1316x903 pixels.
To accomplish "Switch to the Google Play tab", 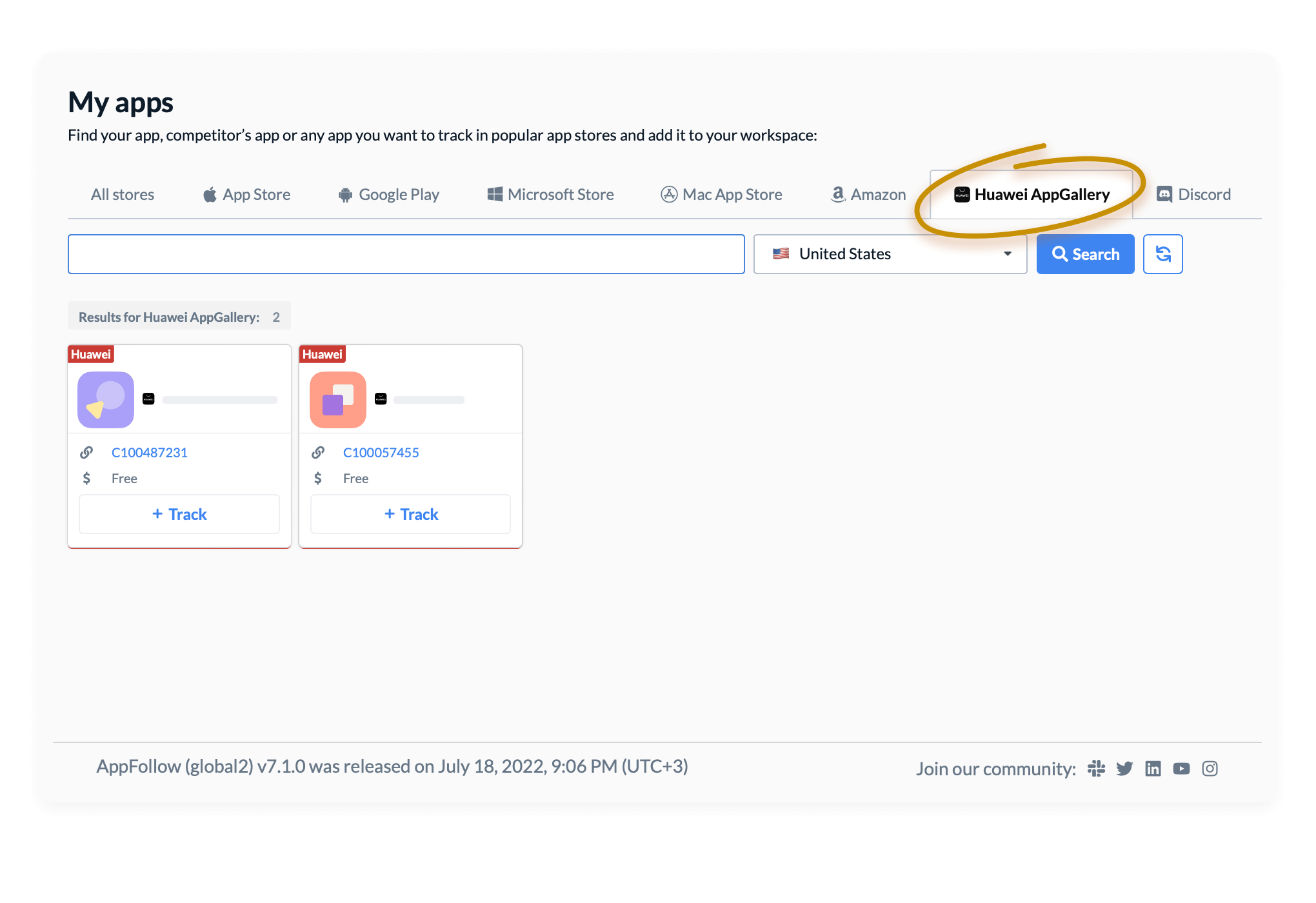I will (x=389, y=194).
